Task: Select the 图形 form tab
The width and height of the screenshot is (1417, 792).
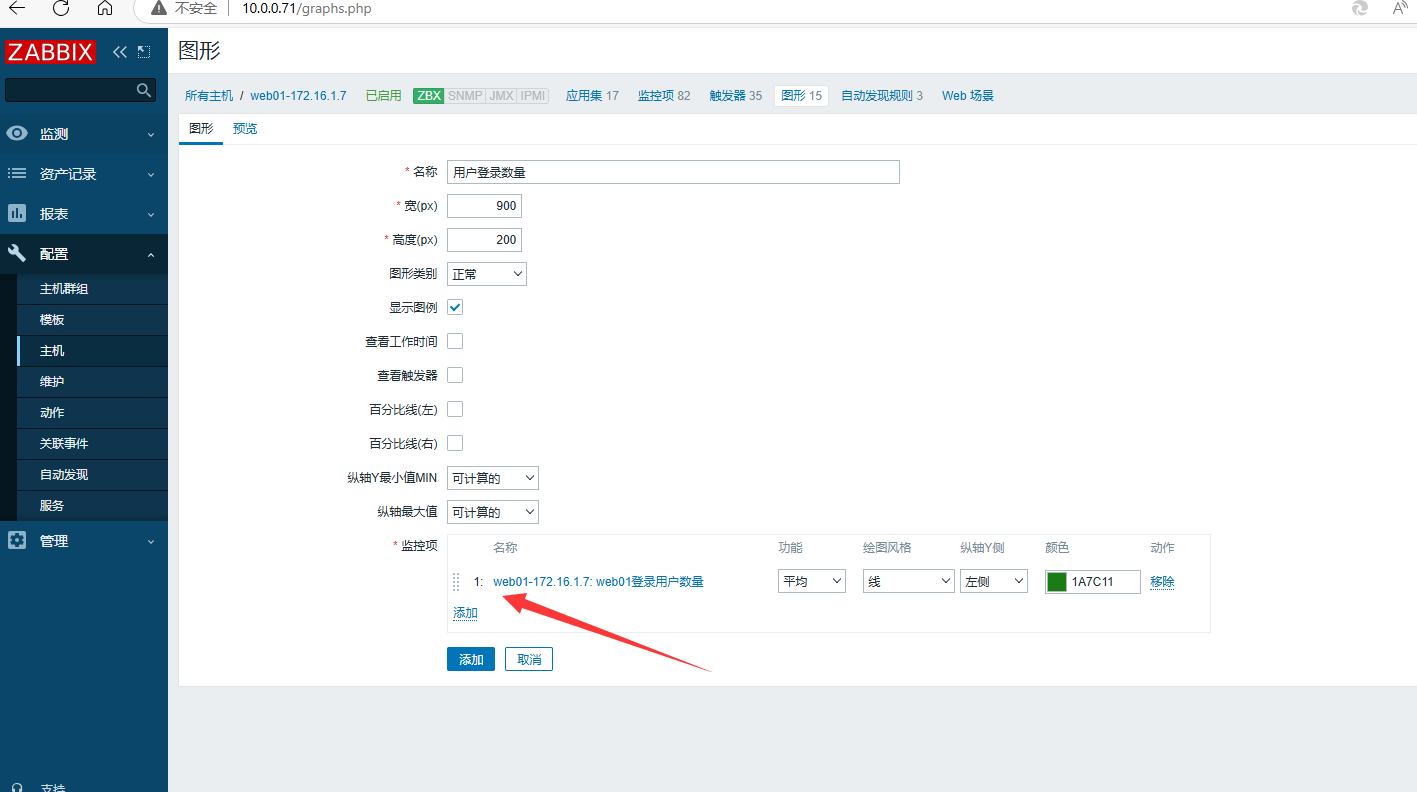Action: [x=201, y=129]
